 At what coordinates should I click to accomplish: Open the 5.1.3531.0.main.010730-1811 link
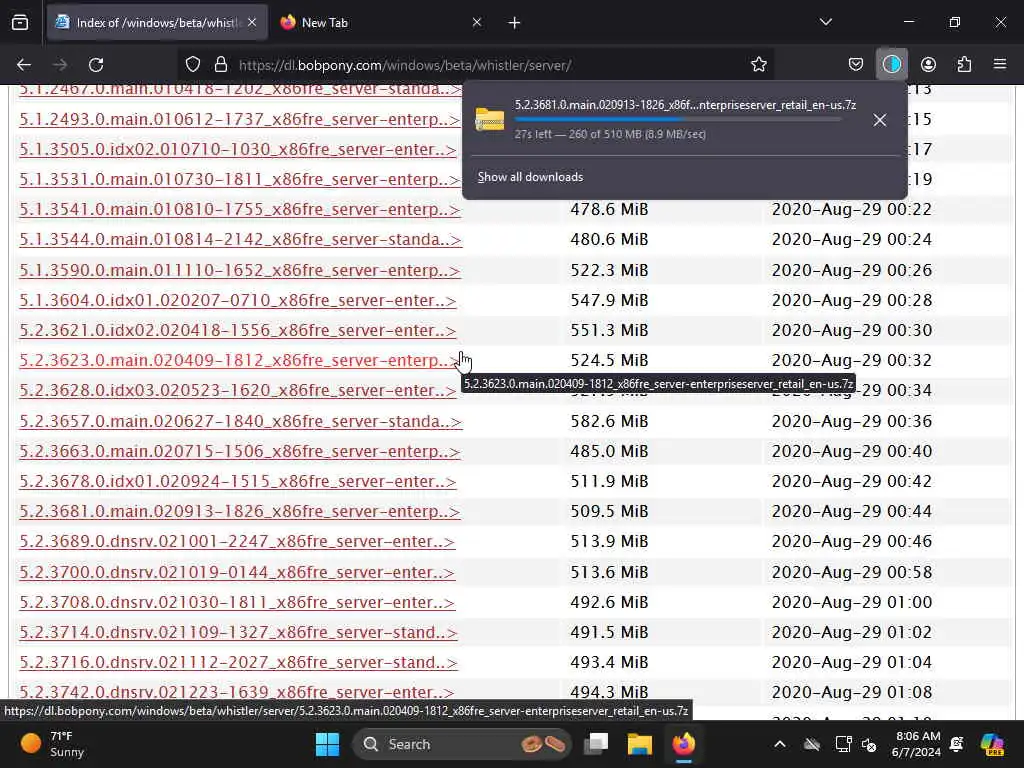[240, 180]
